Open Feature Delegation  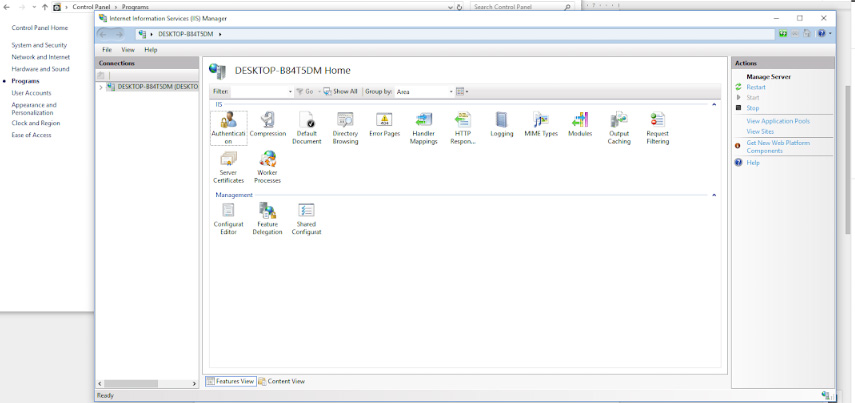pyautogui.click(x=268, y=219)
